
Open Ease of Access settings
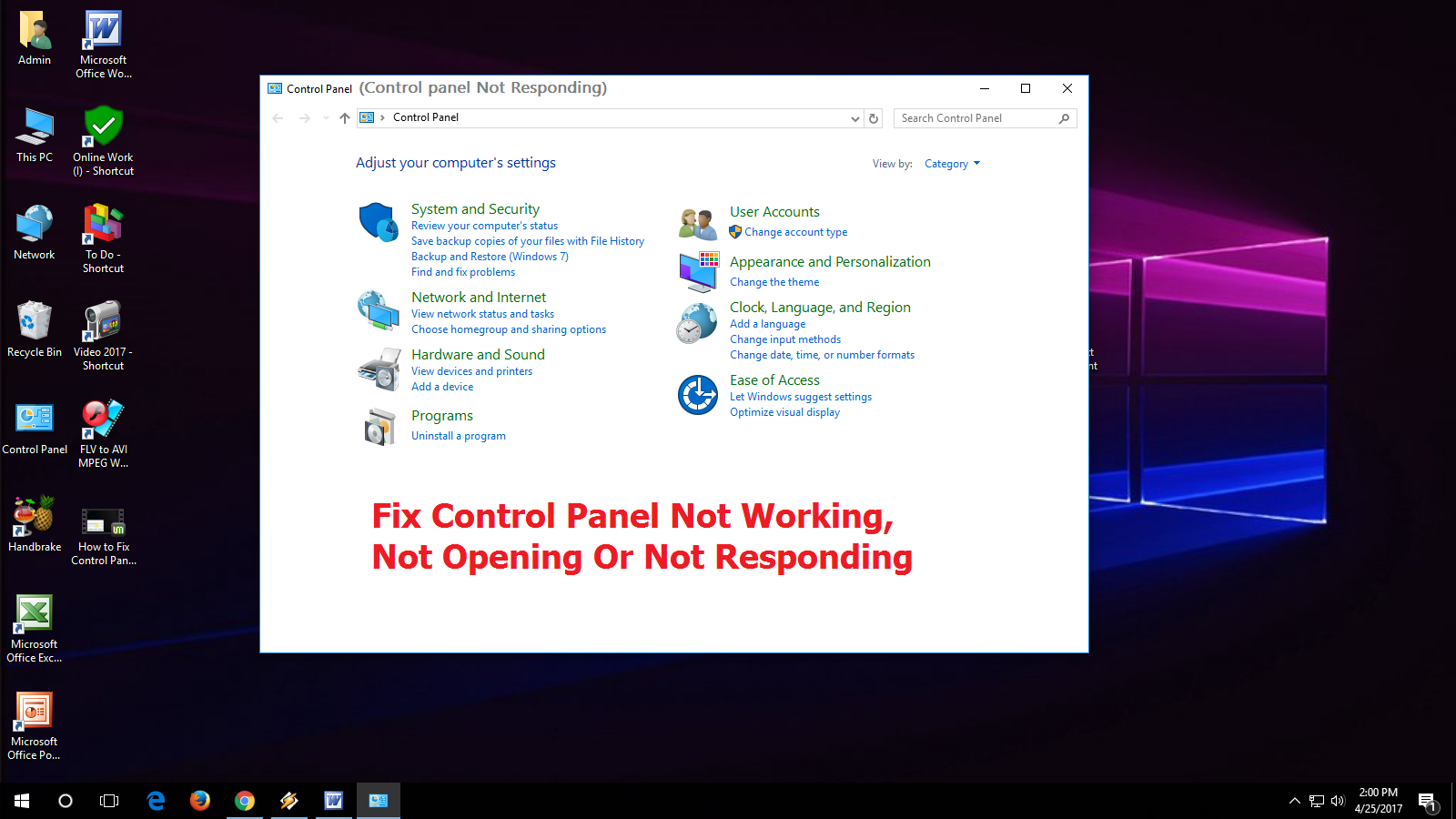(774, 379)
